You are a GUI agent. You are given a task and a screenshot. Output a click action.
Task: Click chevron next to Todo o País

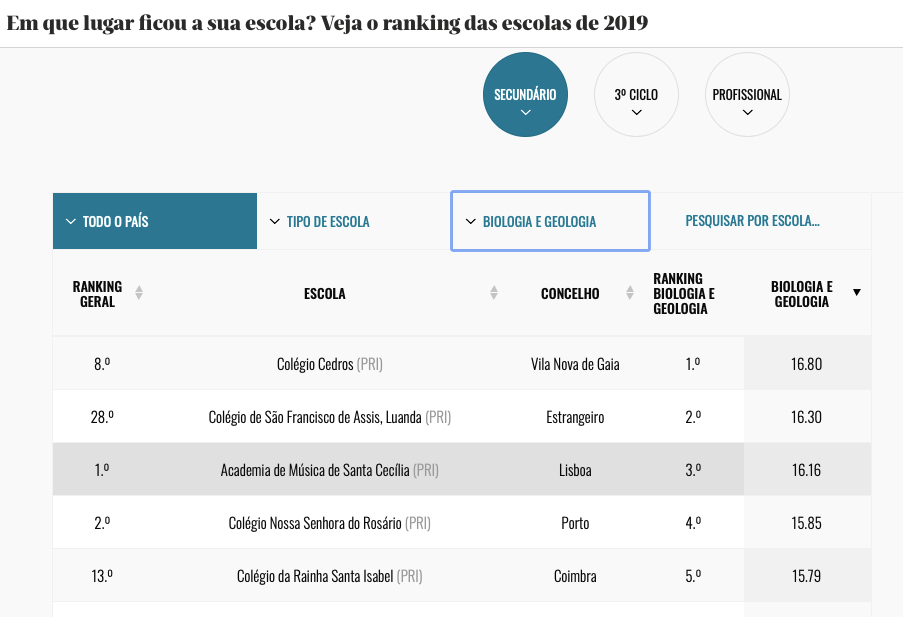coord(71,221)
